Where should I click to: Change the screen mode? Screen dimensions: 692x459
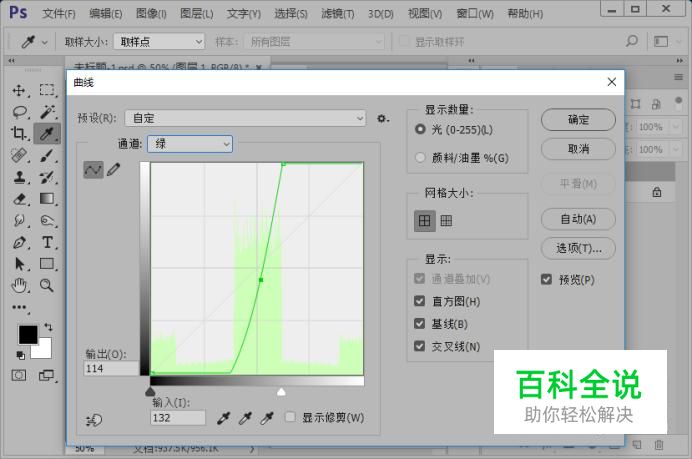click(x=46, y=376)
